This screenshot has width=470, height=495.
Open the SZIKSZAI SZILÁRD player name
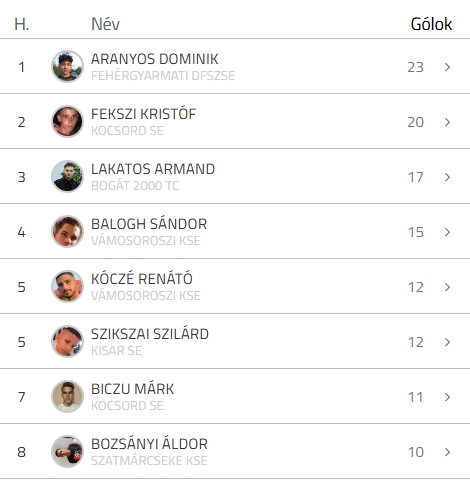click(150, 334)
